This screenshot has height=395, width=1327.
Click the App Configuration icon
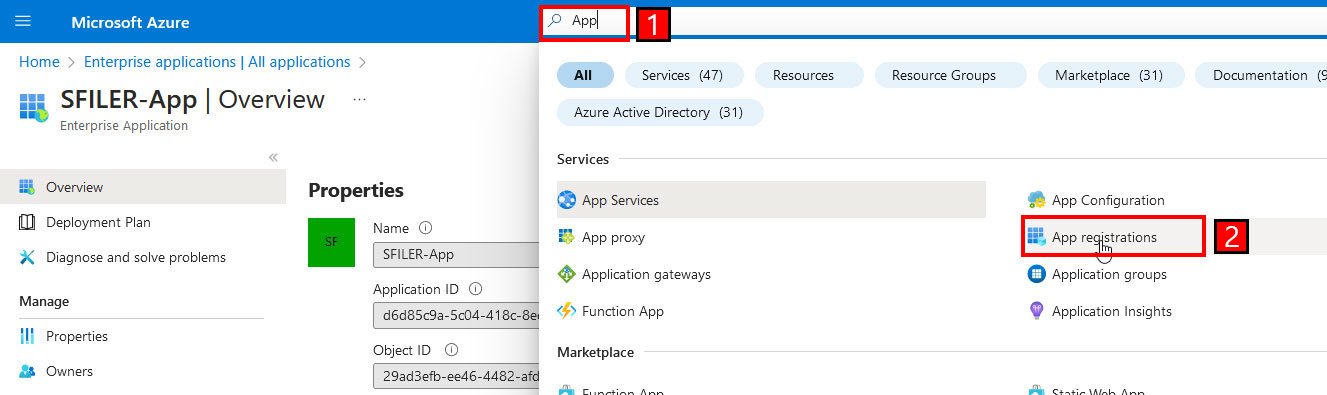click(x=1037, y=200)
